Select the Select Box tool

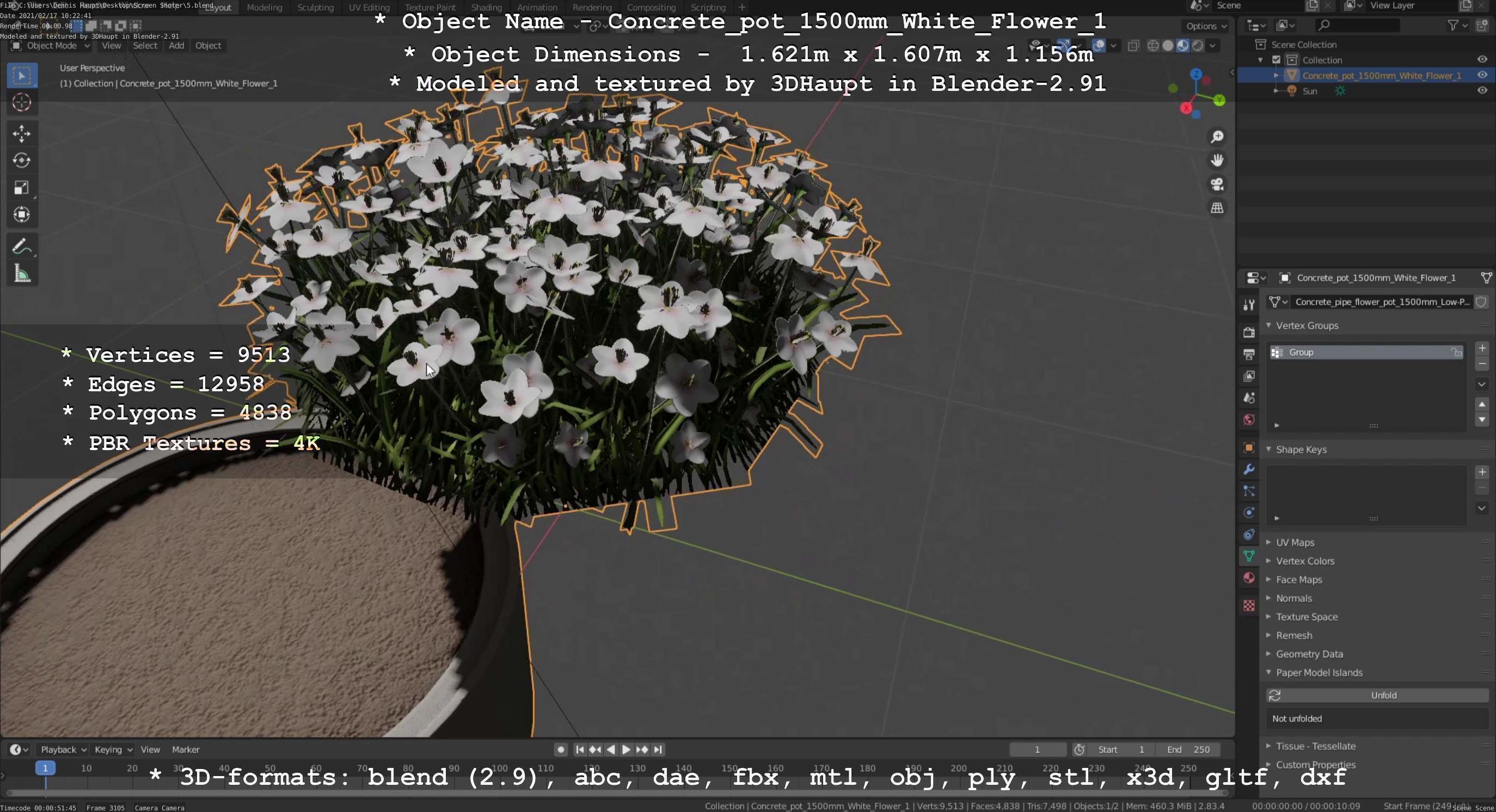(22, 76)
